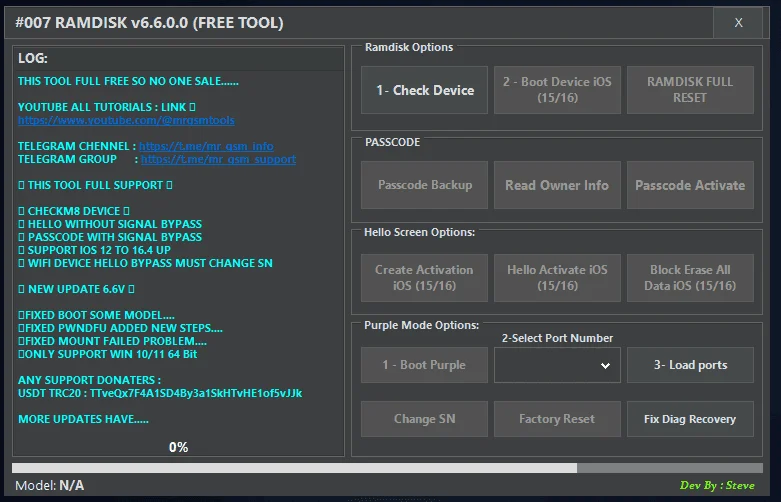Click the '2-Select Port Number' label
Screen dimensions: 781x502
pyautogui.click(x=557, y=338)
